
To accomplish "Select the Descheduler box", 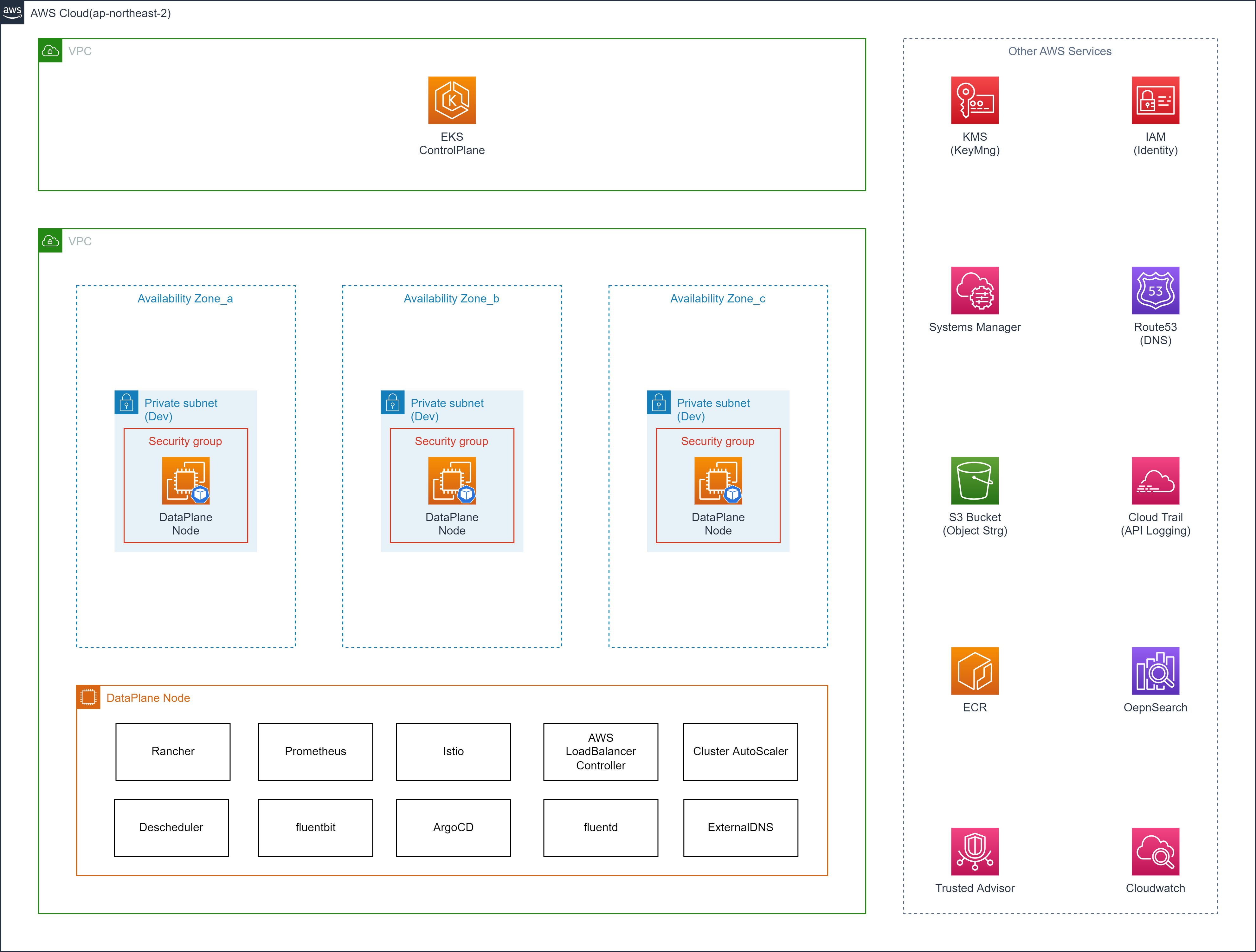I will click(x=171, y=828).
